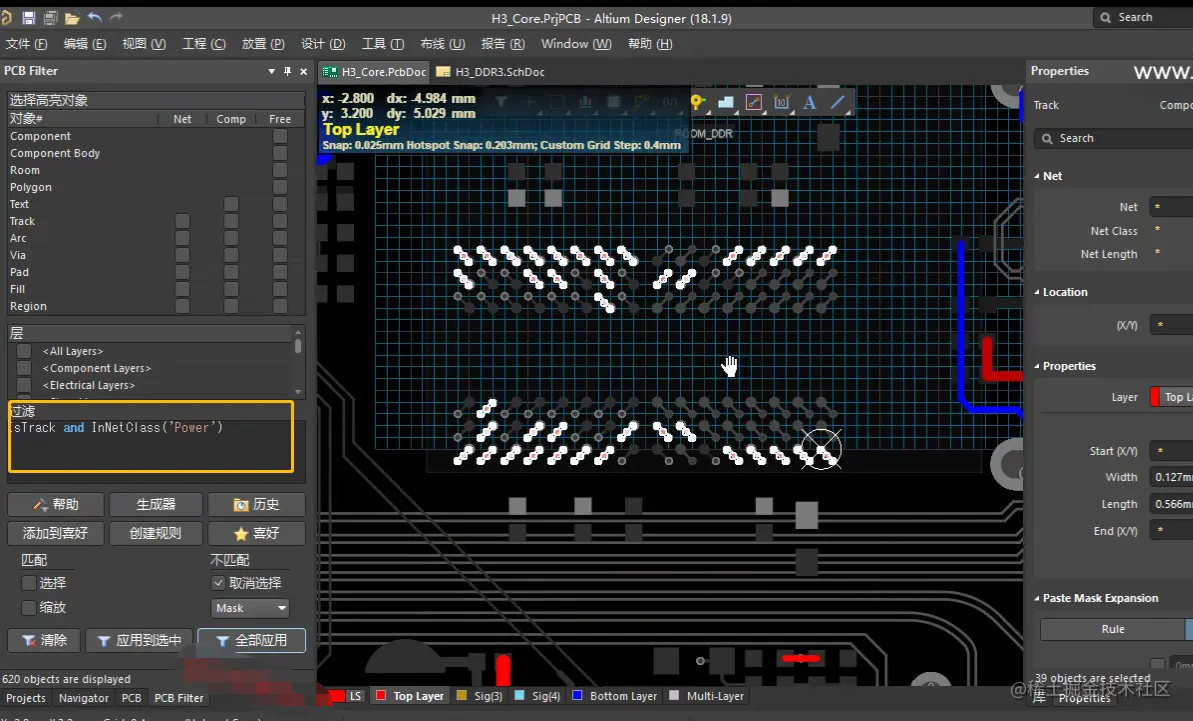Click the 全部应用 button
The height and width of the screenshot is (721, 1193).
point(251,640)
